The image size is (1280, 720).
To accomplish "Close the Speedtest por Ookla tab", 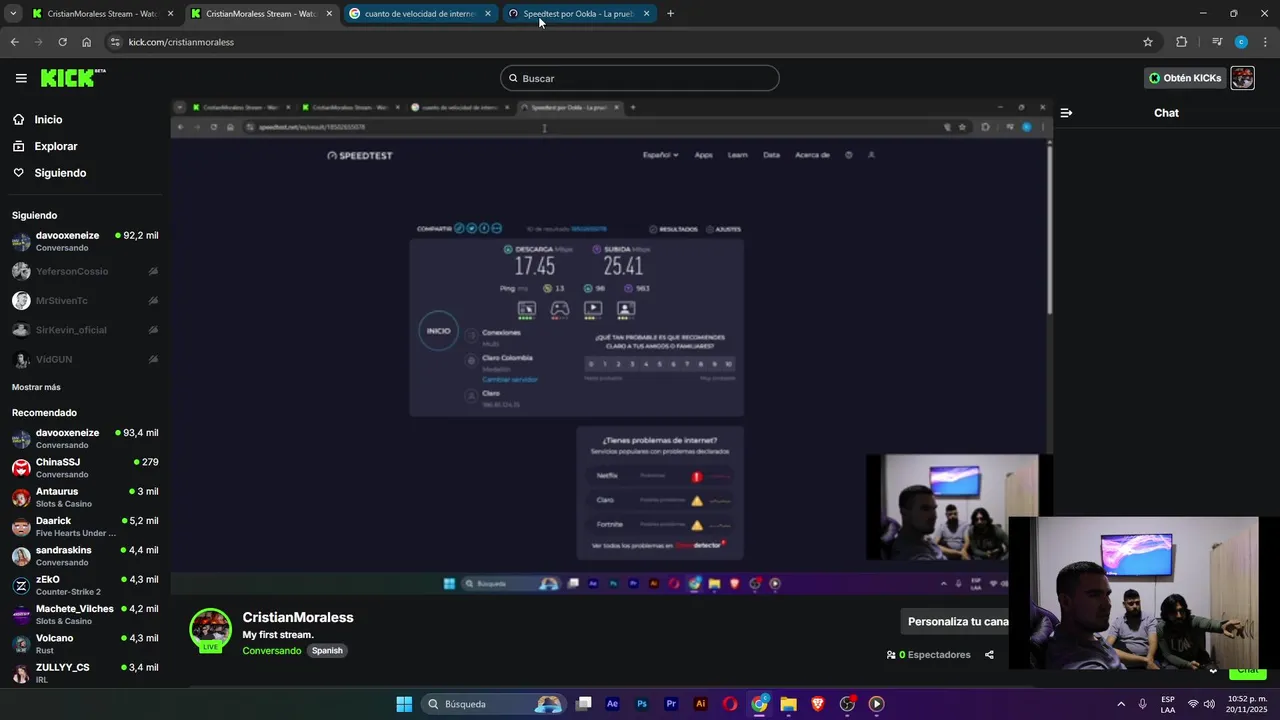I will coord(646,14).
